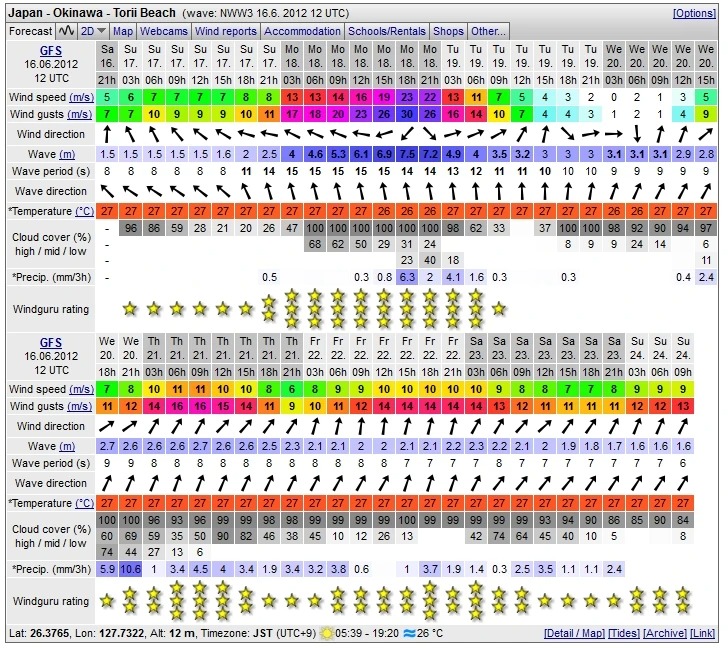Click the 26 °C water temperature value
The width and height of the screenshot is (728, 648).
430,633
